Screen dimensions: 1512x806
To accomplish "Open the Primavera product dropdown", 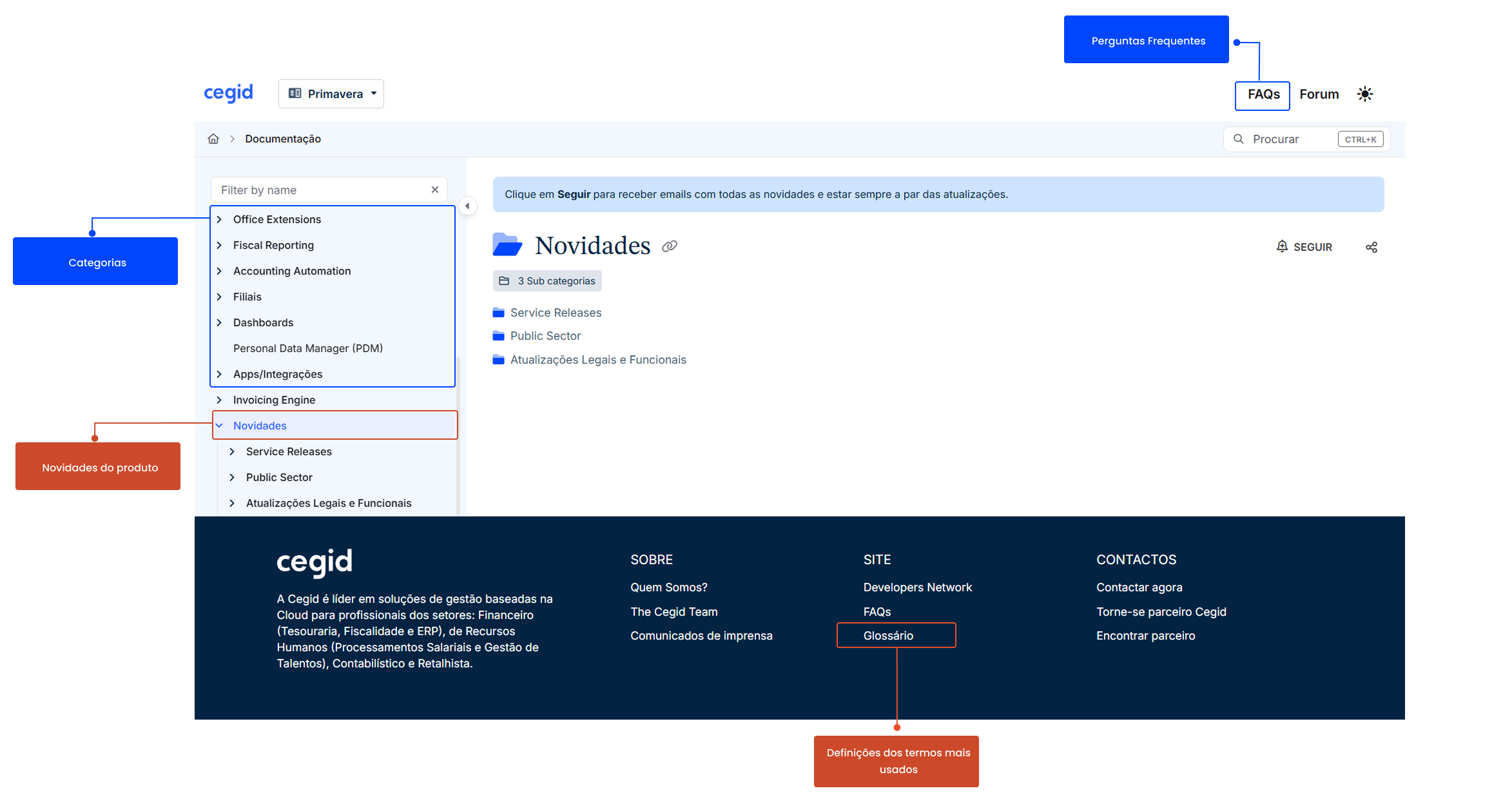I will tap(331, 93).
